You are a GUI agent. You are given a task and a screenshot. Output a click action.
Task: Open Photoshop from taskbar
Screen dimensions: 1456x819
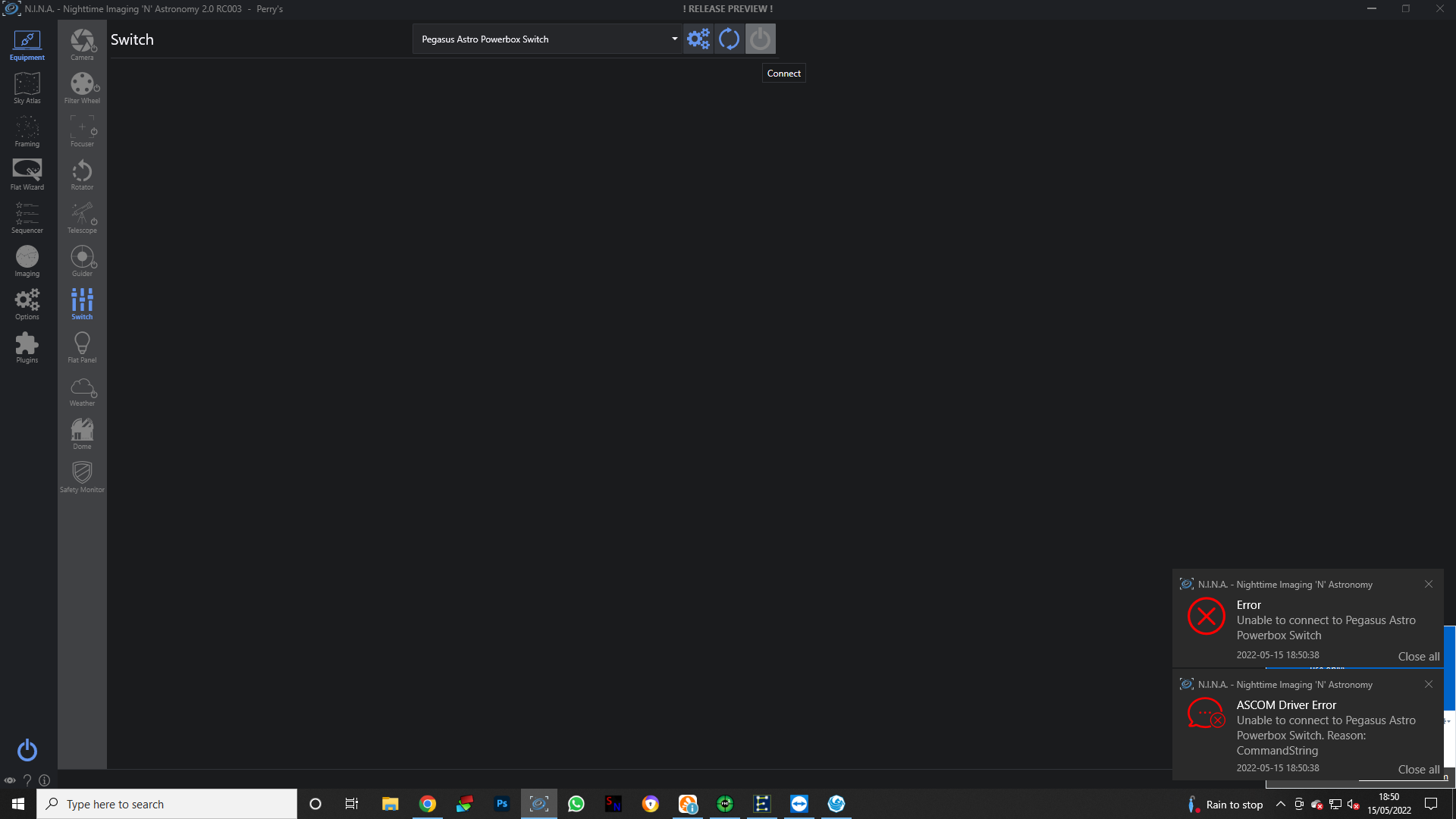pyautogui.click(x=502, y=804)
